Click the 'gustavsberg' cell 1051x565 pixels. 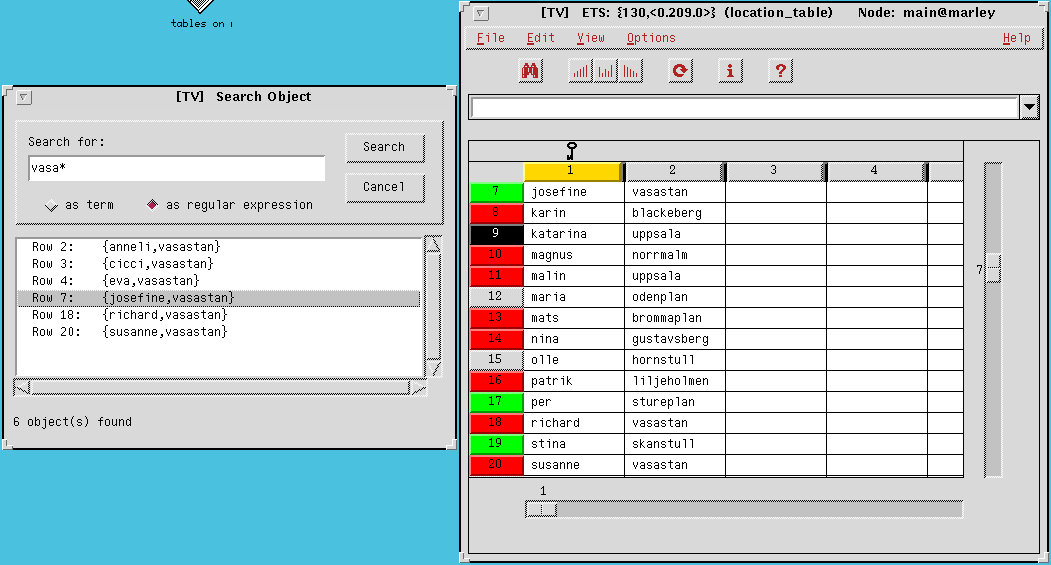pyautogui.click(x=675, y=339)
